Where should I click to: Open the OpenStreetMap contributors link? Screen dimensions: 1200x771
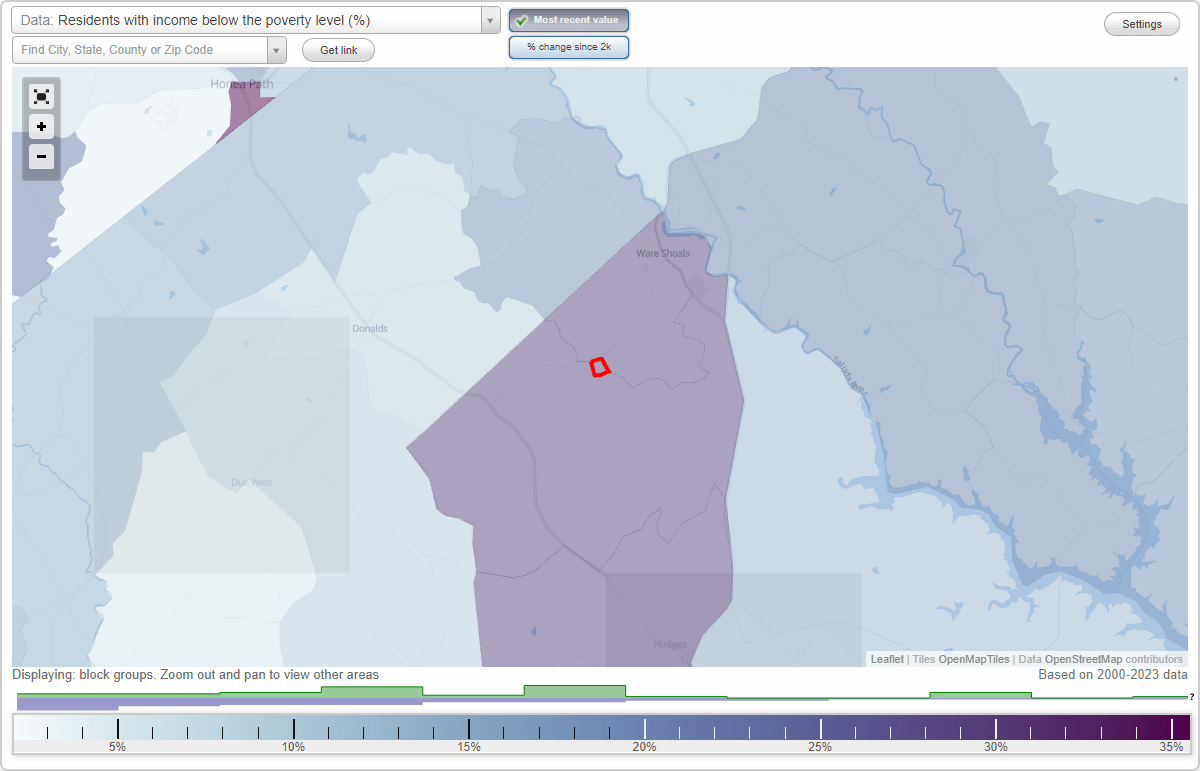point(1082,659)
